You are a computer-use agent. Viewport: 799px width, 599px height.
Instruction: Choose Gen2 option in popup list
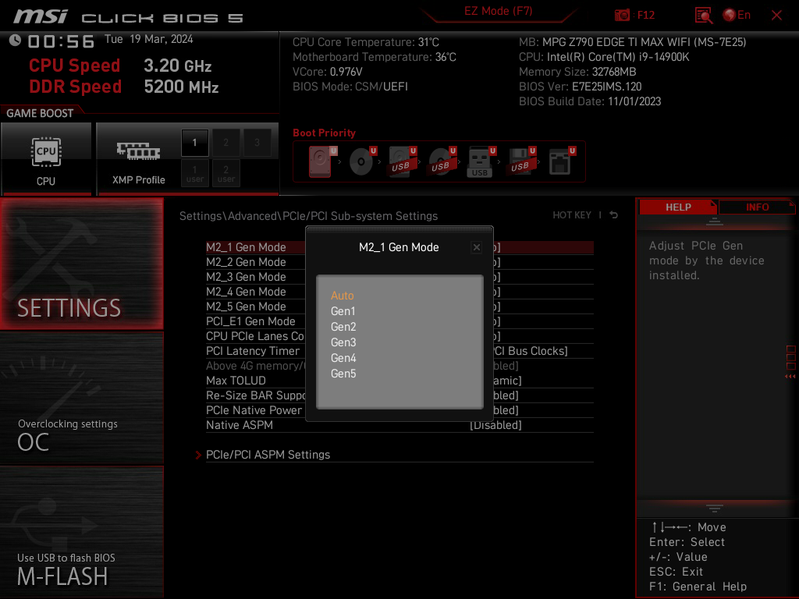pos(343,327)
